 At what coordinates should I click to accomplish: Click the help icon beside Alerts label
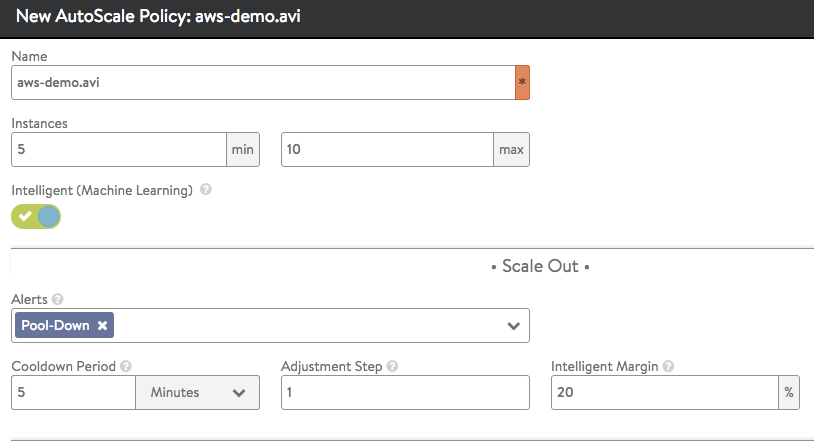(x=58, y=299)
